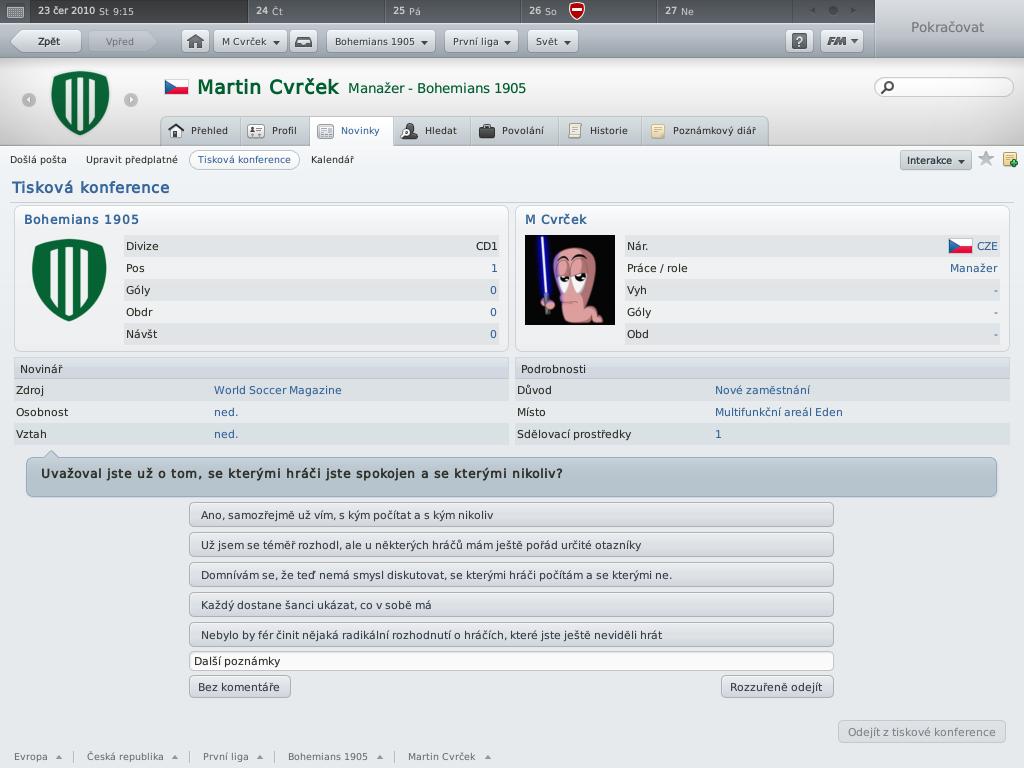Open the calendar grid icon at top left
The image size is (1024, 768).
click(16, 11)
